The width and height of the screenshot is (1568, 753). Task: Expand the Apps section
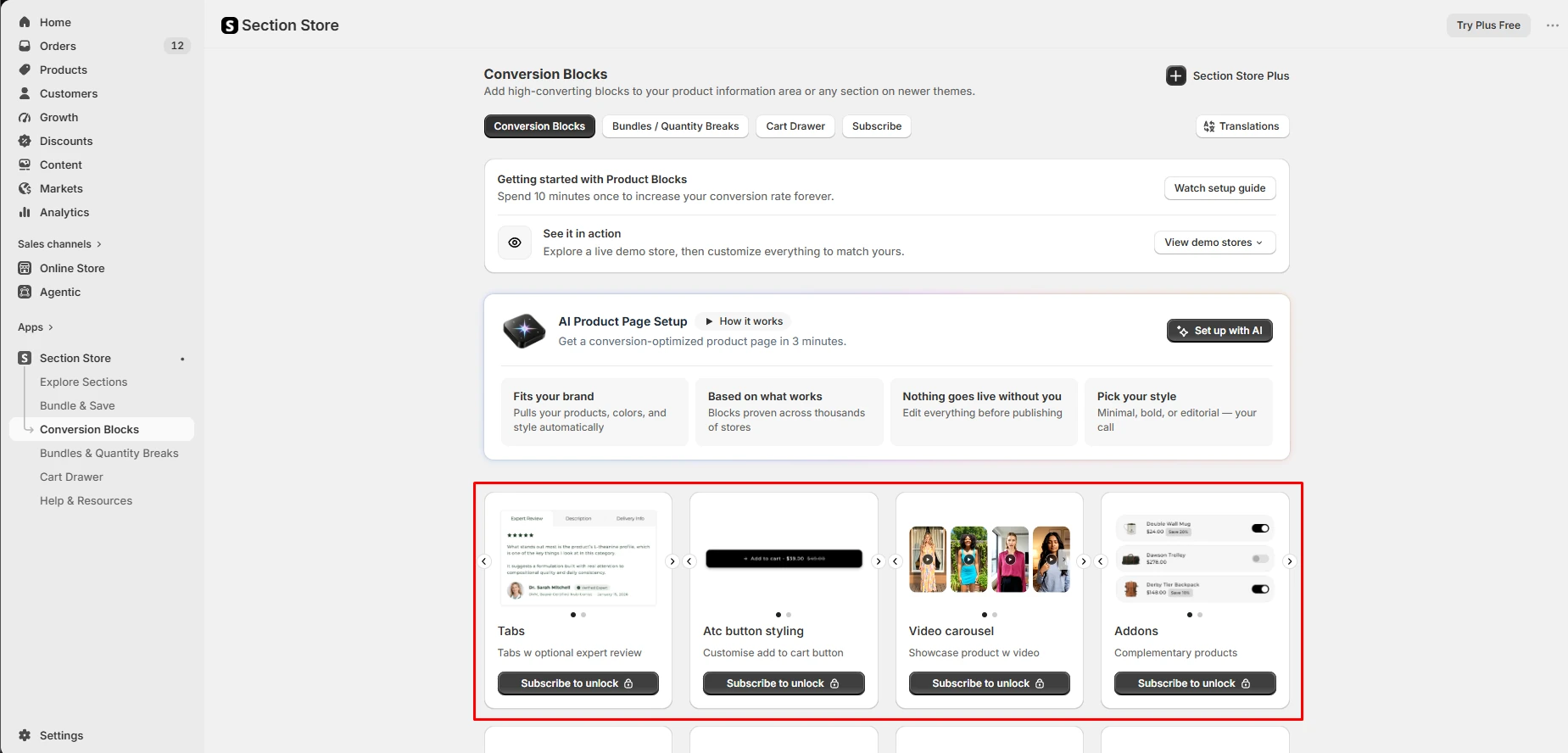click(x=36, y=327)
